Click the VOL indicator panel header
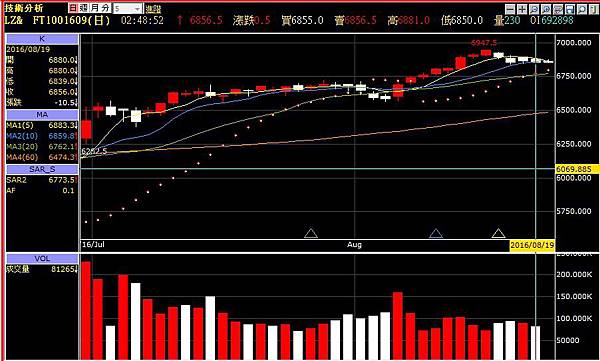 click(42, 259)
